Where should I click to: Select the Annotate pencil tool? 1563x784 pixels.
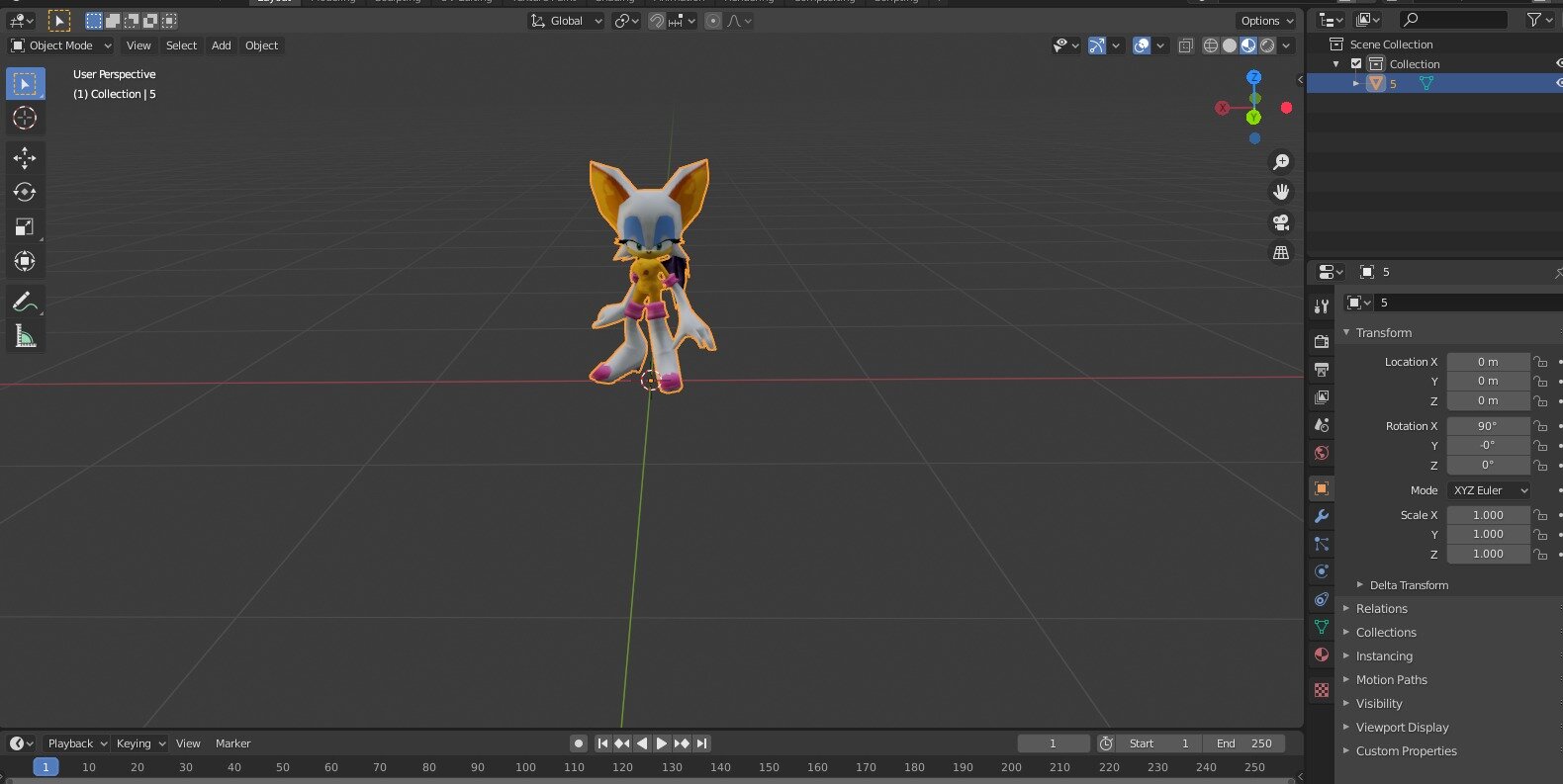(x=25, y=302)
